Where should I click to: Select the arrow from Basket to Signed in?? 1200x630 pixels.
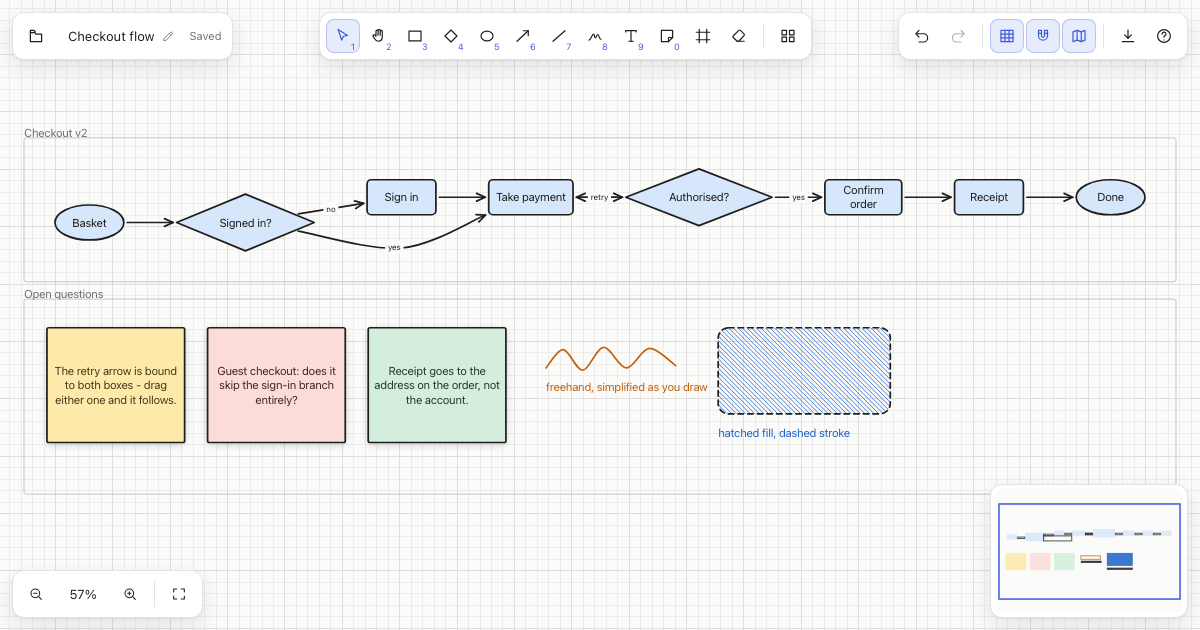pyautogui.click(x=151, y=223)
